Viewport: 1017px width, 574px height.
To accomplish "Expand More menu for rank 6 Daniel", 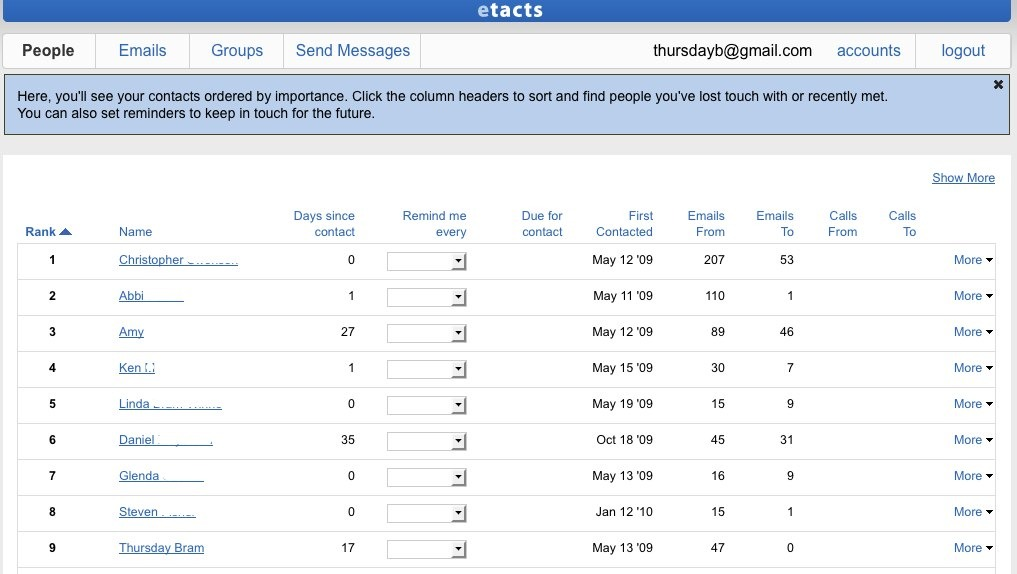I will click(972, 440).
